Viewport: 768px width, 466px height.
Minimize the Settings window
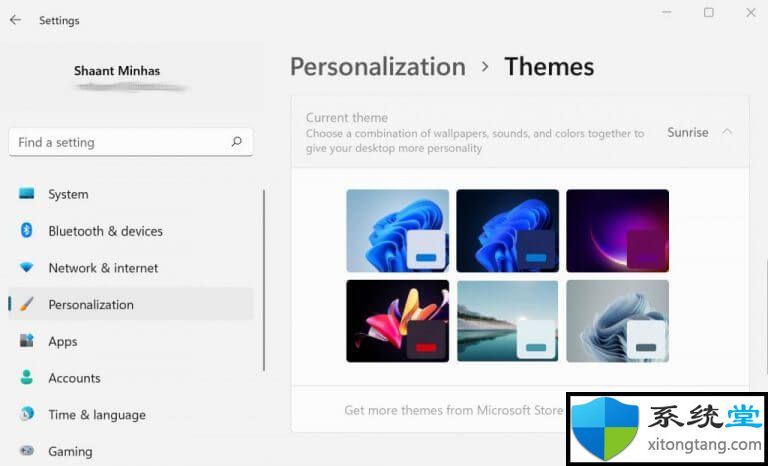pyautogui.click(x=667, y=12)
